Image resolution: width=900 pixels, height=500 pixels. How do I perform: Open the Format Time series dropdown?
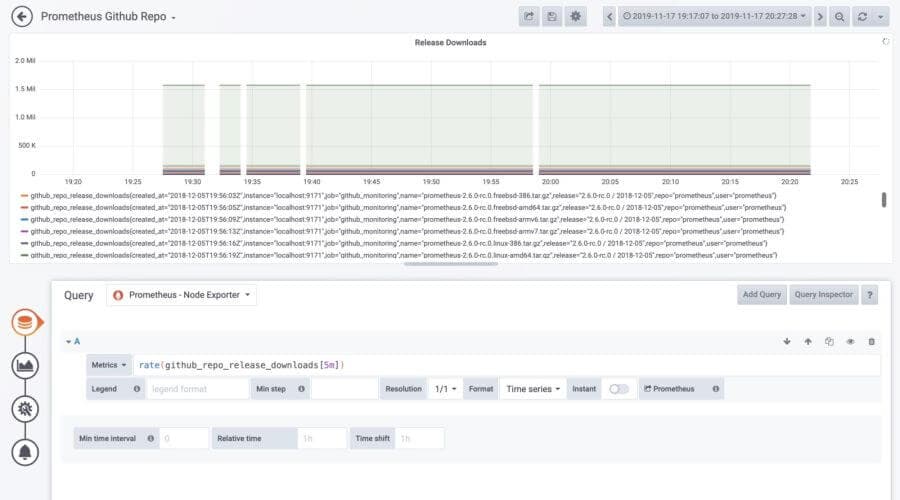533,389
